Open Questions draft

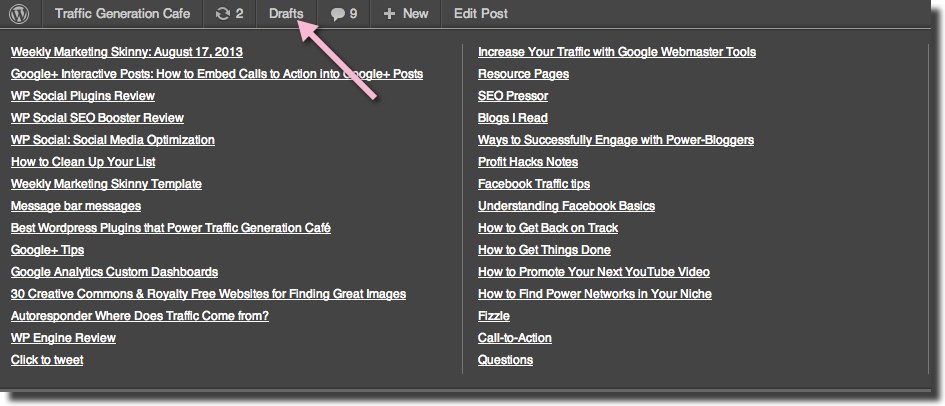pyautogui.click(x=505, y=360)
